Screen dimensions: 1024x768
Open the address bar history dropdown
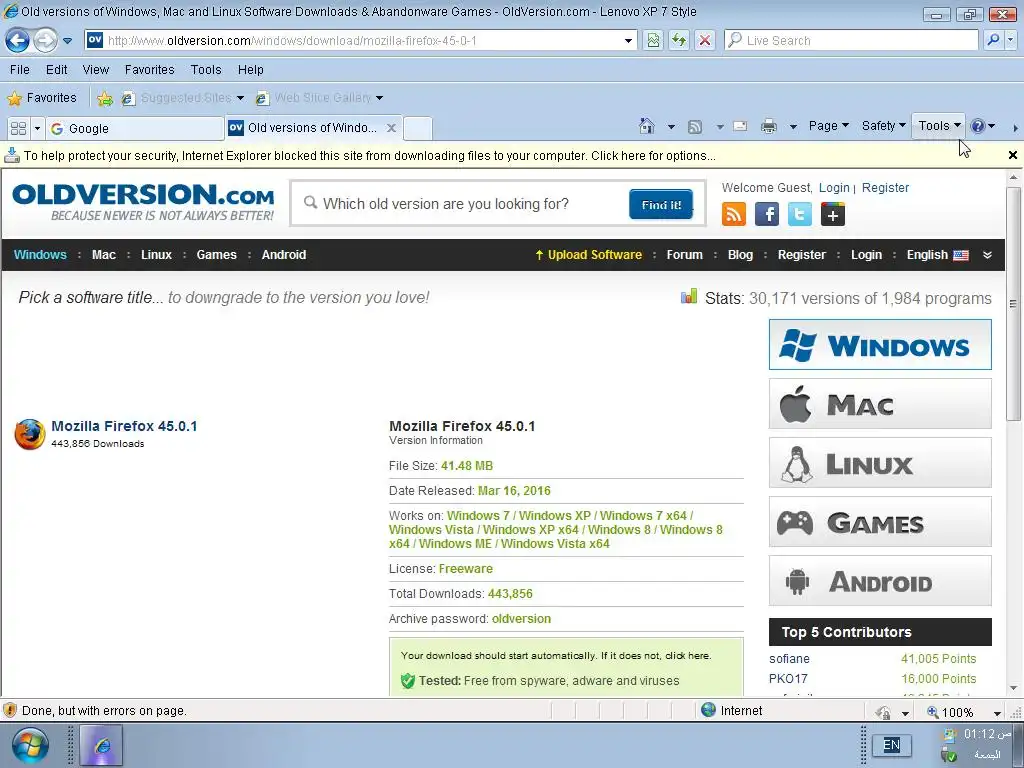tap(628, 40)
